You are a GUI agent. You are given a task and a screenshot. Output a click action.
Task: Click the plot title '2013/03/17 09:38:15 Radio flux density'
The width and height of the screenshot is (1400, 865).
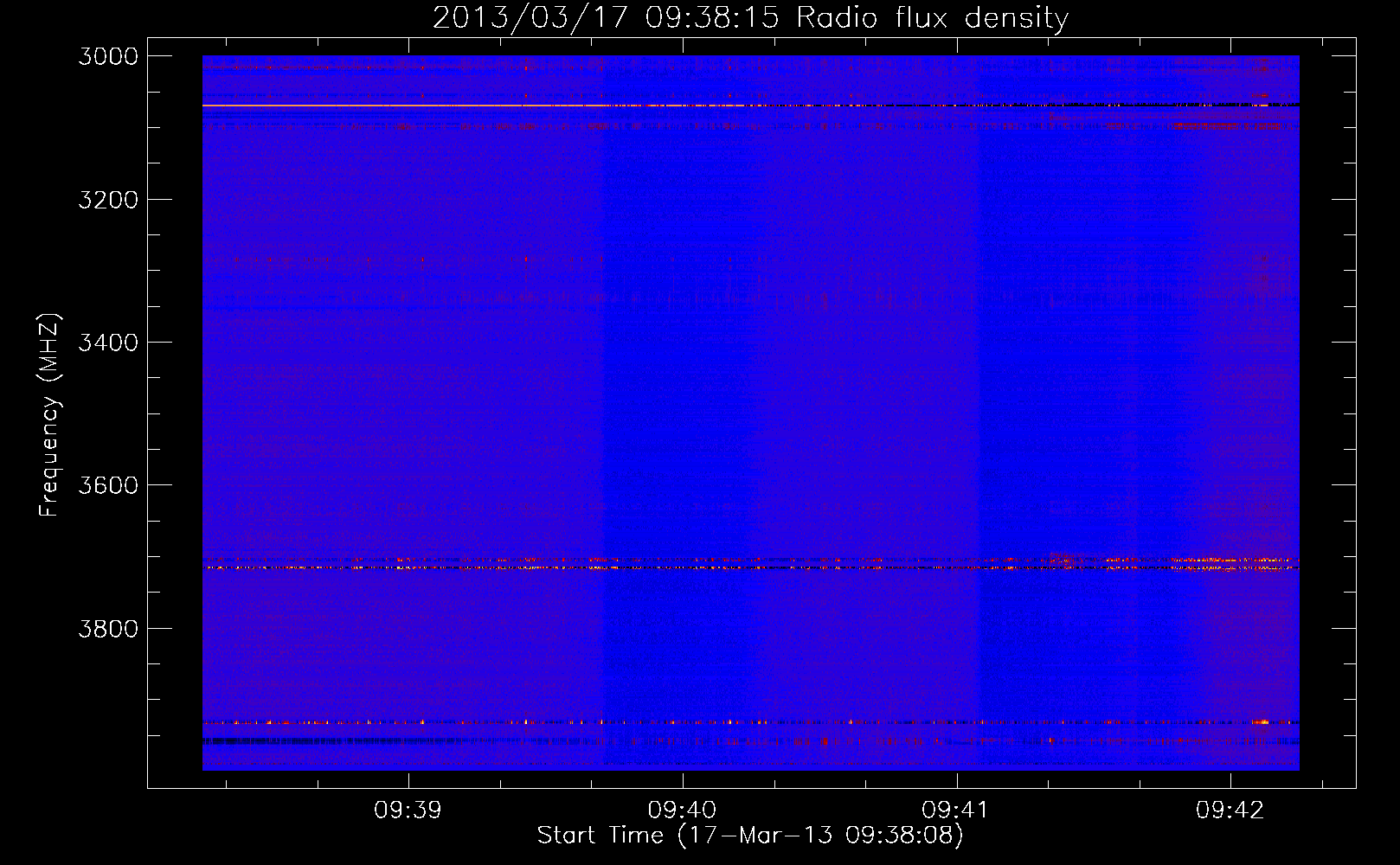(750, 17)
